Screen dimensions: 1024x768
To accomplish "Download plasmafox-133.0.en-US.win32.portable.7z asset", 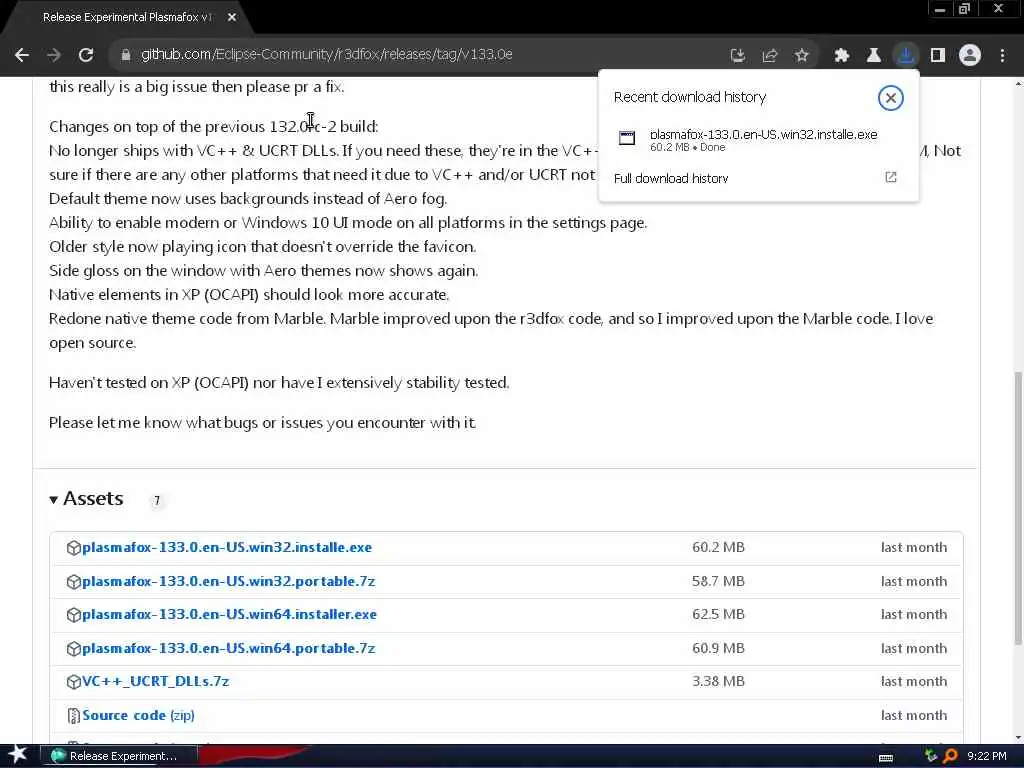I will 229,581.
